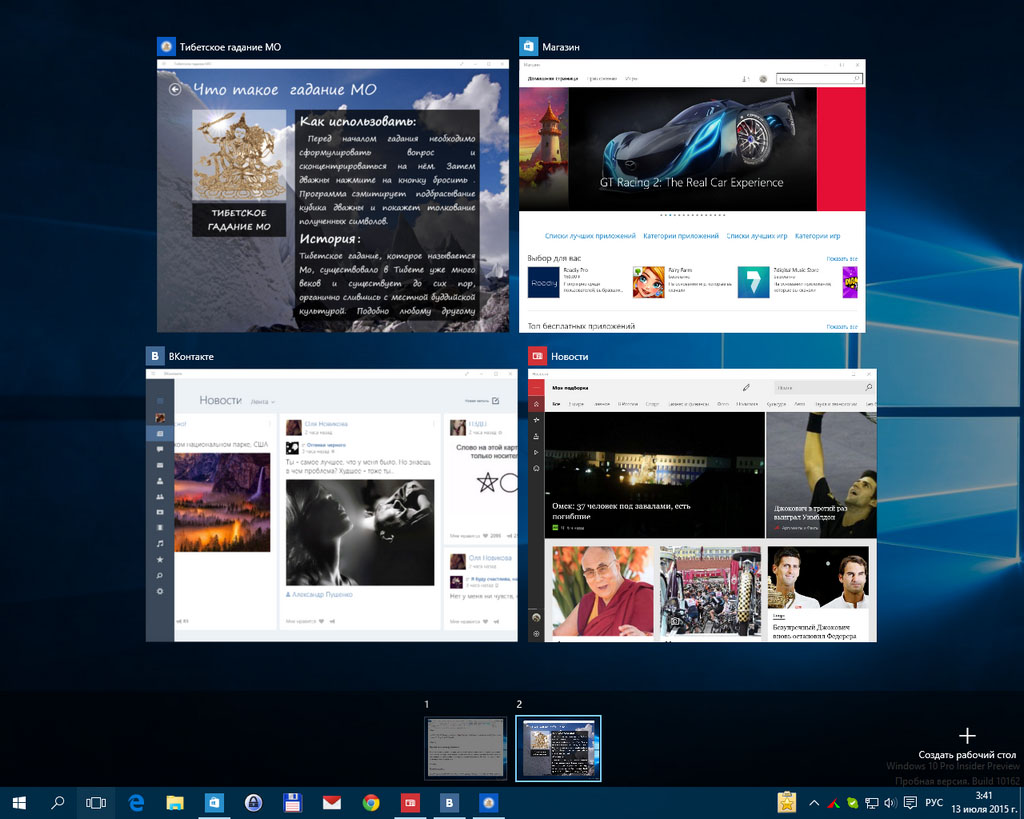The width and height of the screenshot is (1024, 819).
Task: Open the downloads arrow icon in Магазин
Action: tap(745, 79)
